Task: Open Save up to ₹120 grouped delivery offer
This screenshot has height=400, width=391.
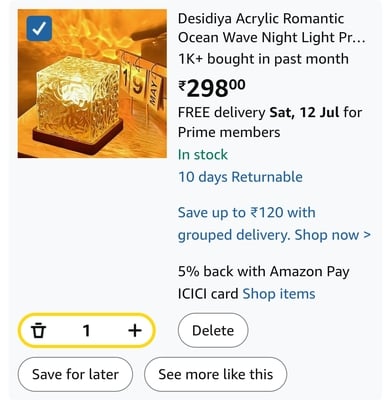Action: 274,224
